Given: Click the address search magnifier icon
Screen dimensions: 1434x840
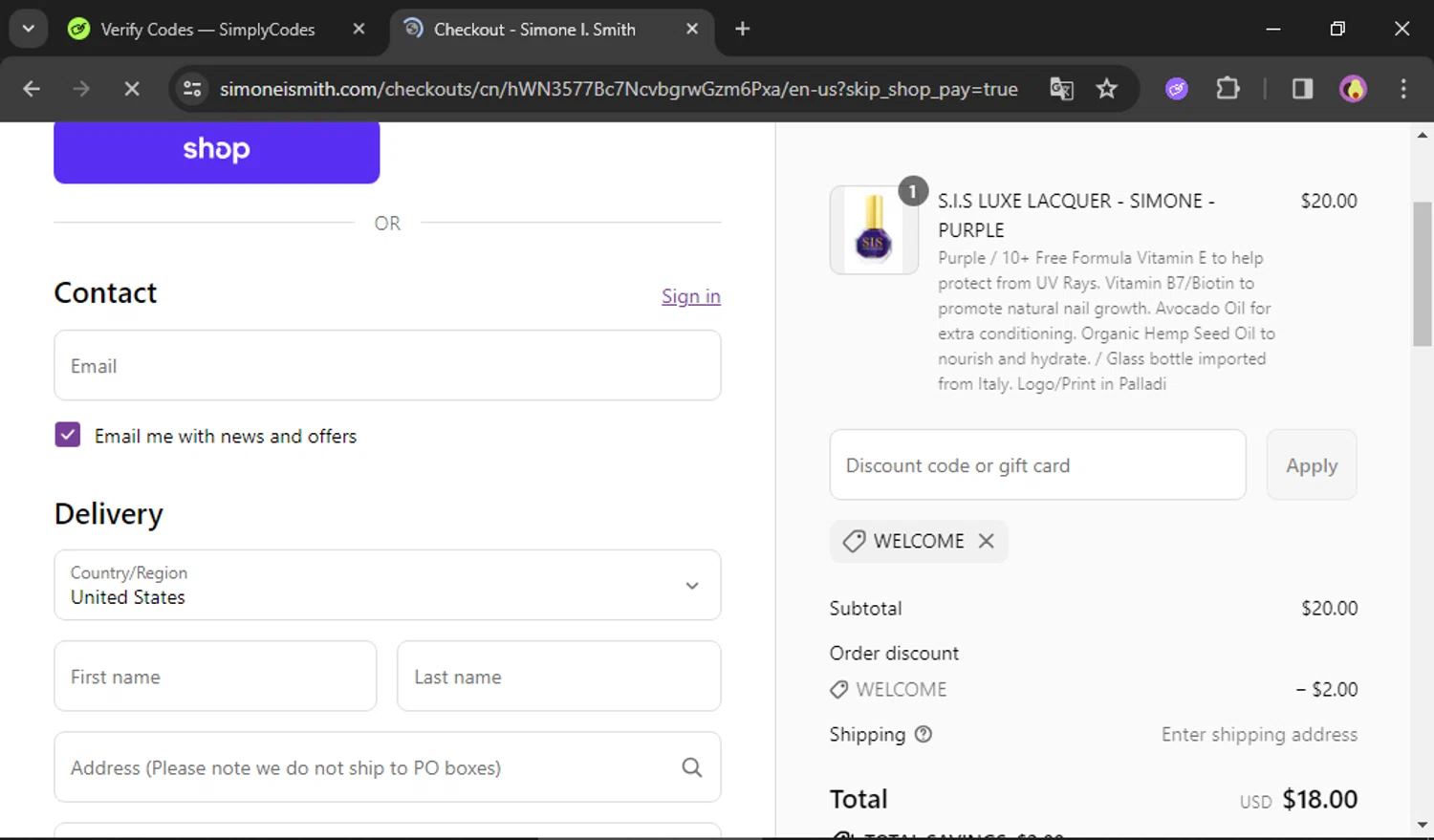Looking at the screenshot, I should [x=692, y=767].
